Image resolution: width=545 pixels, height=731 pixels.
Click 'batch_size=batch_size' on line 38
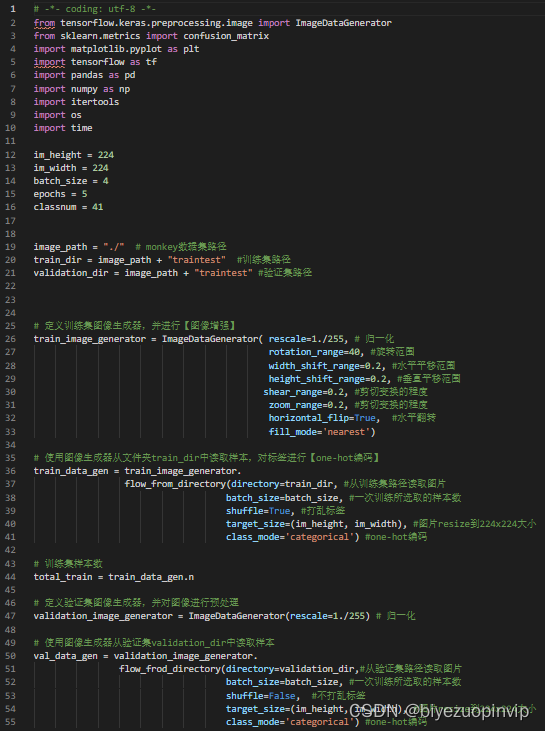tap(282, 498)
